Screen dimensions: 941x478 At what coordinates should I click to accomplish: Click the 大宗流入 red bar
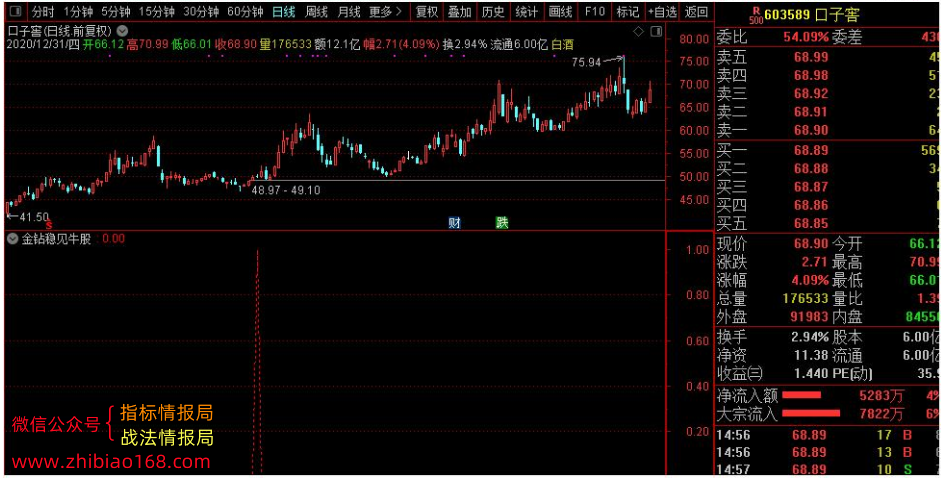click(811, 413)
